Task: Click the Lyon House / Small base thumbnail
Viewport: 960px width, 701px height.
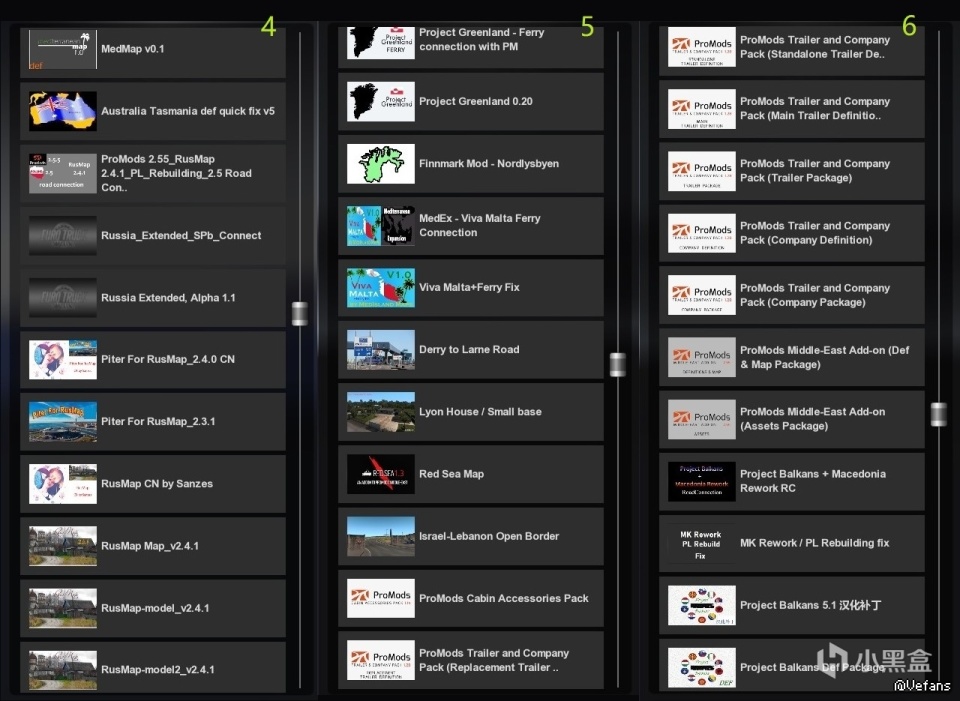Action: pyautogui.click(x=381, y=412)
